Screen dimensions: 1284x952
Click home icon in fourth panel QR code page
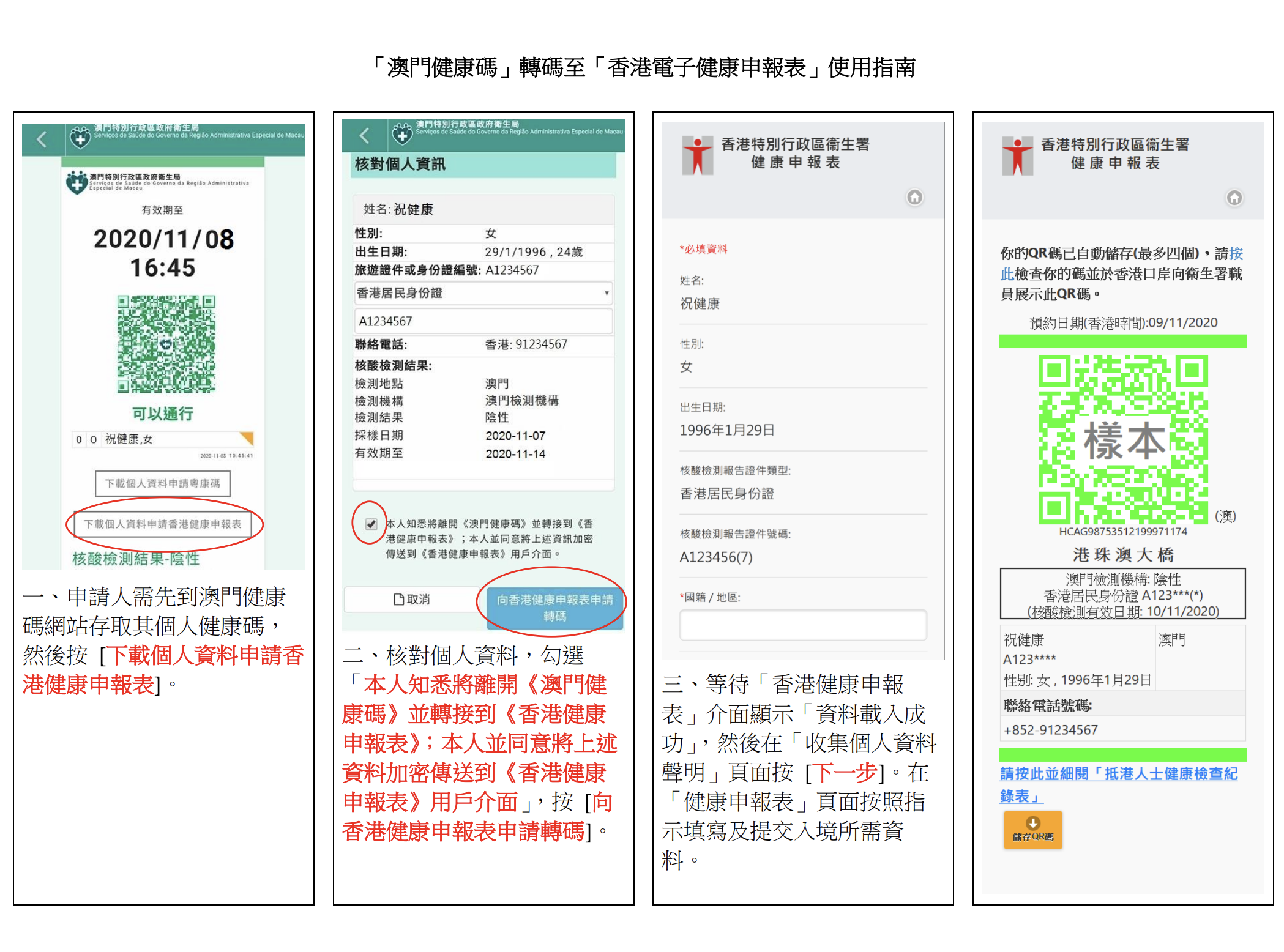pyautogui.click(x=1234, y=198)
